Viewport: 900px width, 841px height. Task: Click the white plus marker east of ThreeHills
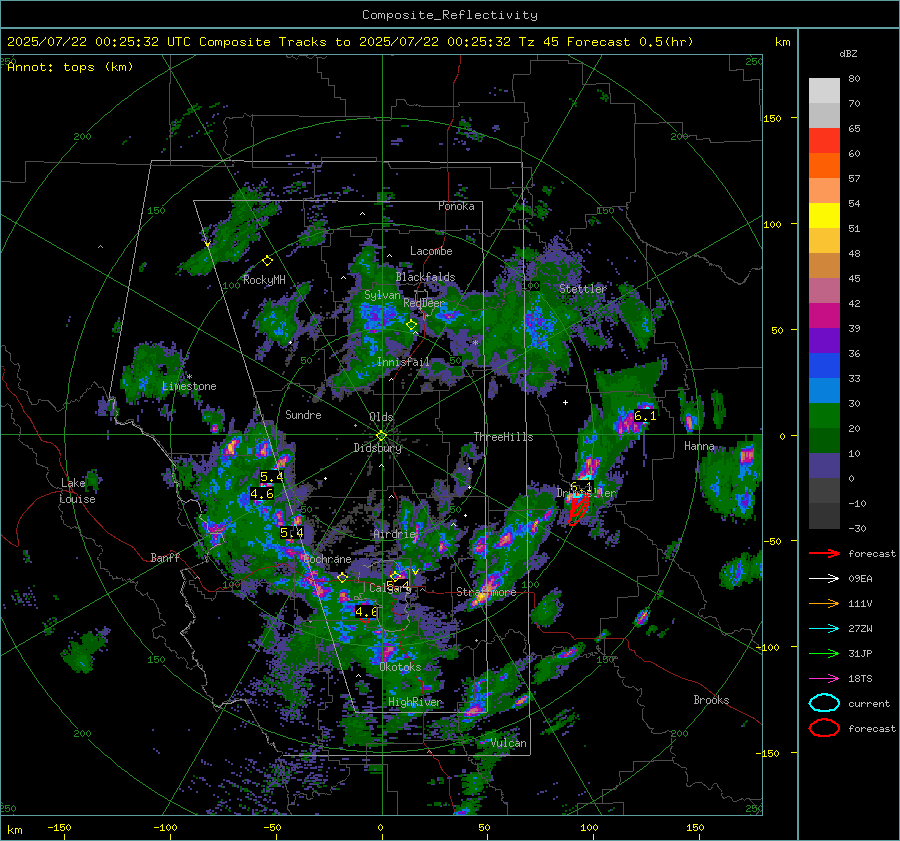coord(565,402)
